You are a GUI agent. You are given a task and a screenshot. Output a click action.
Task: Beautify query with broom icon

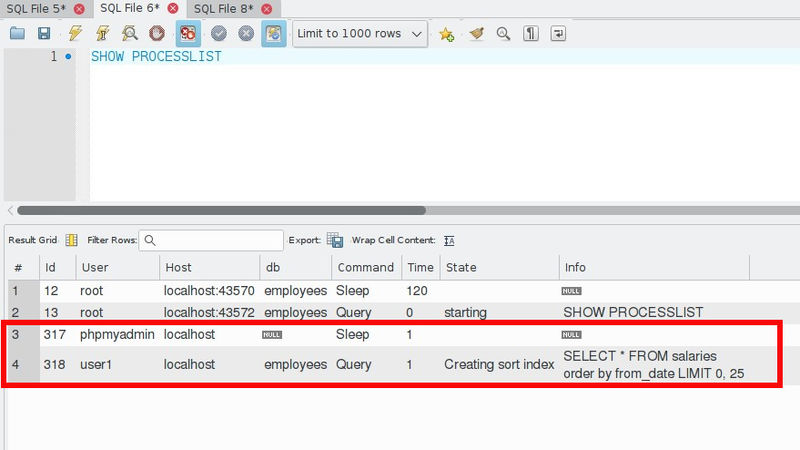click(476, 34)
